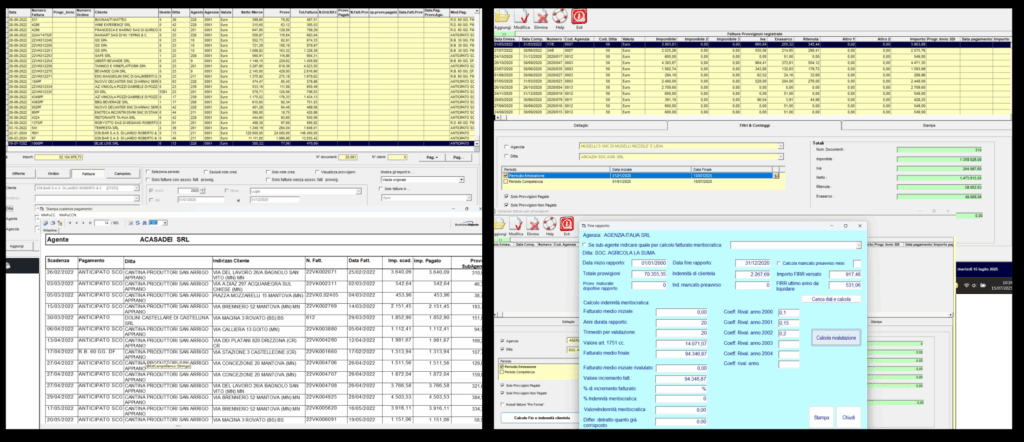Click print icon in Stampa scadenze toolbar
The image size is (1024, 442).
tap(53, 223)
